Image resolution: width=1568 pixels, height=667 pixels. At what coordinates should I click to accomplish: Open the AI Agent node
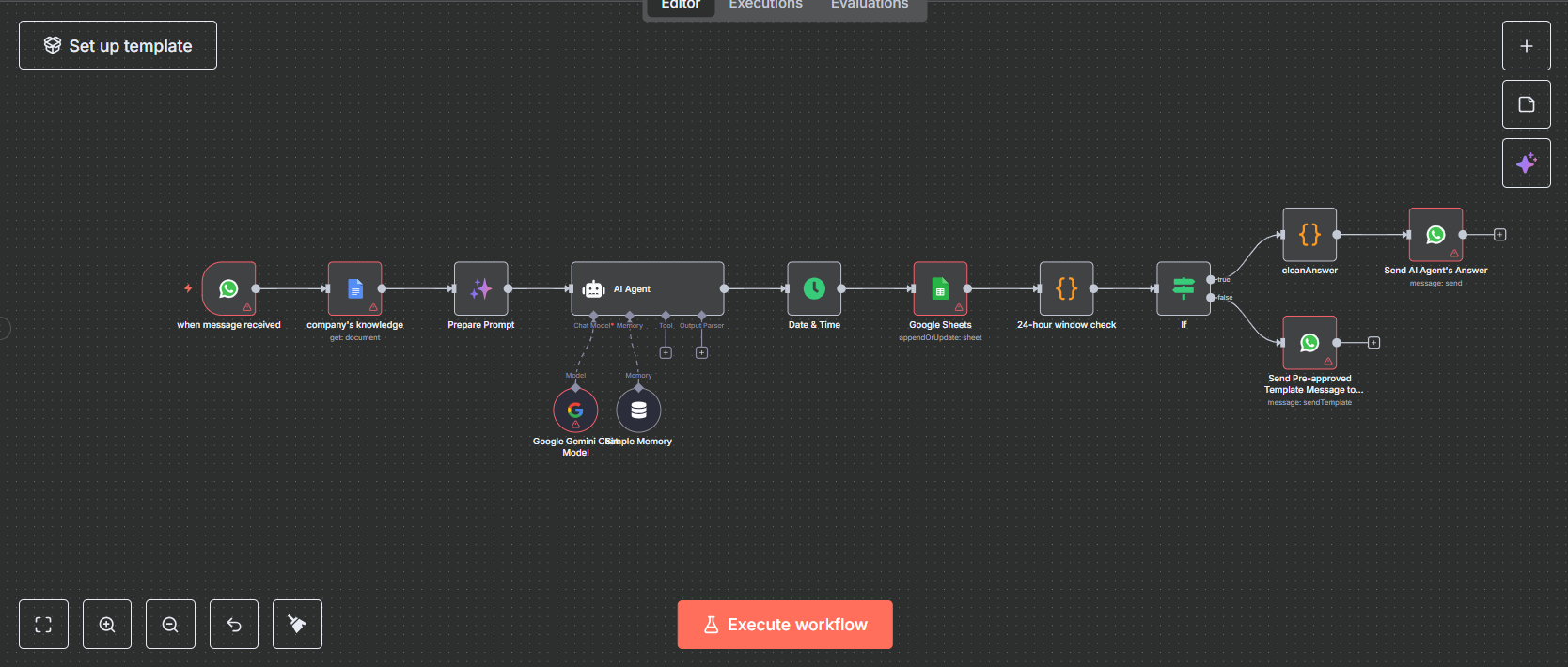point(648,288)
